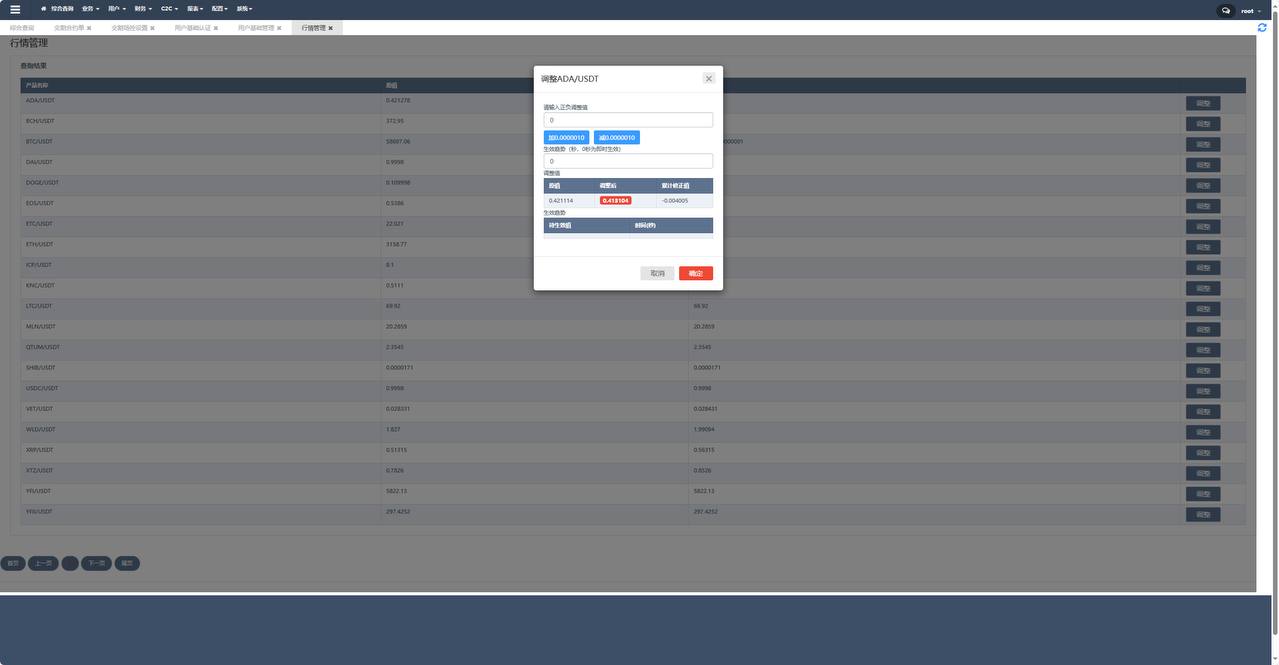
Task: Click the blue refresh icon
Action: 1262,28
